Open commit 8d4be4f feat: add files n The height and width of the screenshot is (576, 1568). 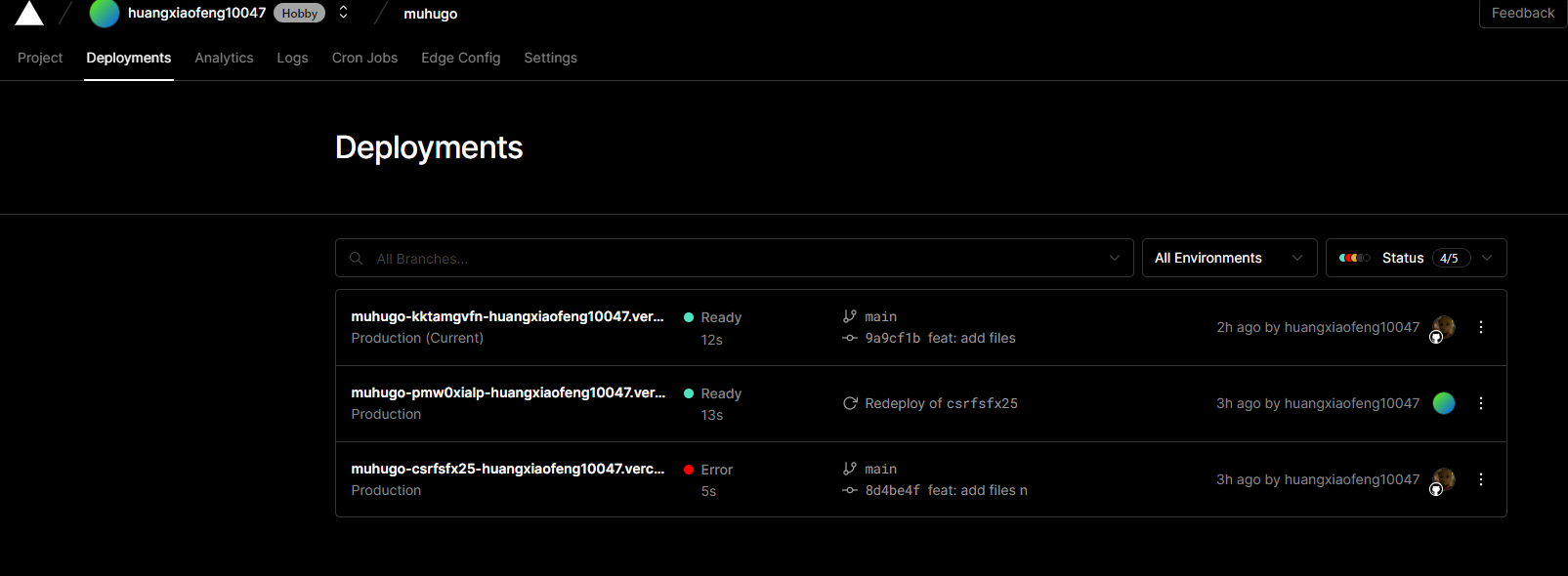pos(946,490)
